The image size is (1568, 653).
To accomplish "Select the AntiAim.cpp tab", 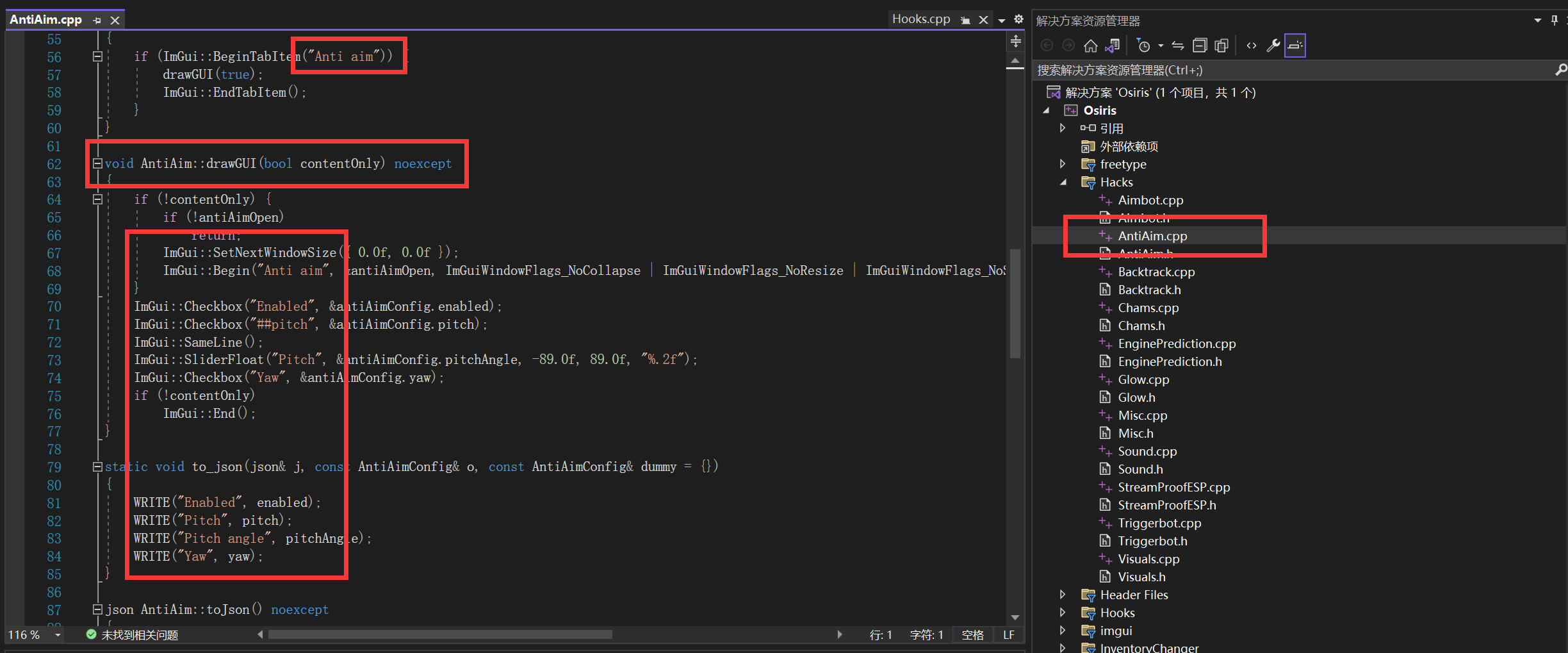I will (46, 19).
